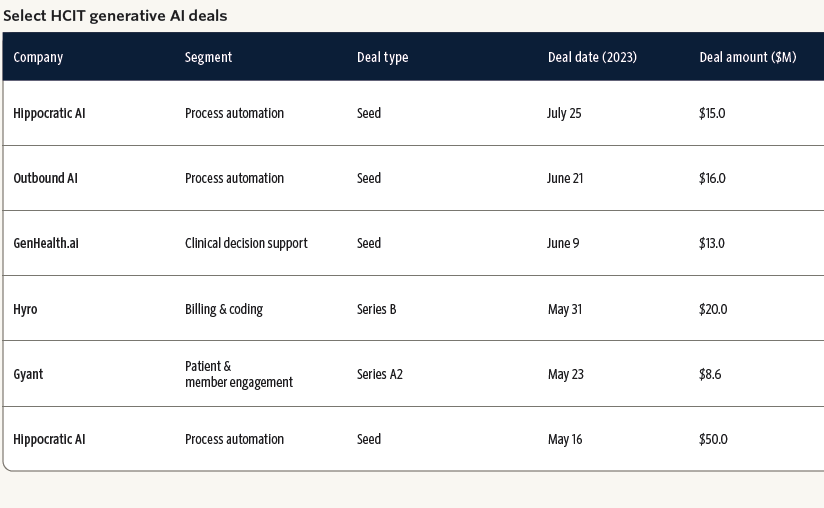This screenshot has height=508, width=824.
Task: Click the June 21 deal date
Action: (x=565, y=178)
